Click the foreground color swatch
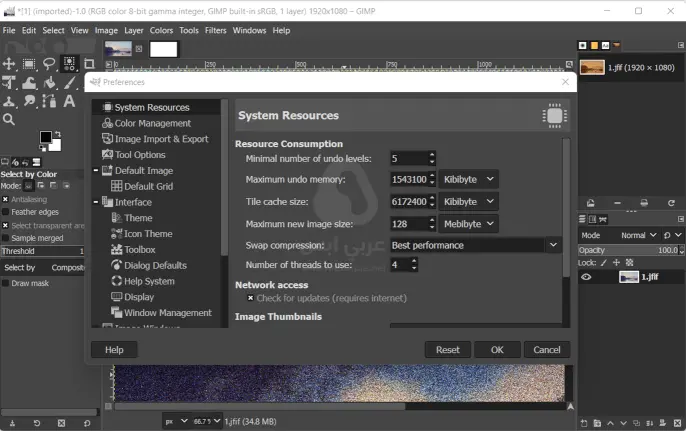Viewport: 686px width, 431px height. pos(46,137)
